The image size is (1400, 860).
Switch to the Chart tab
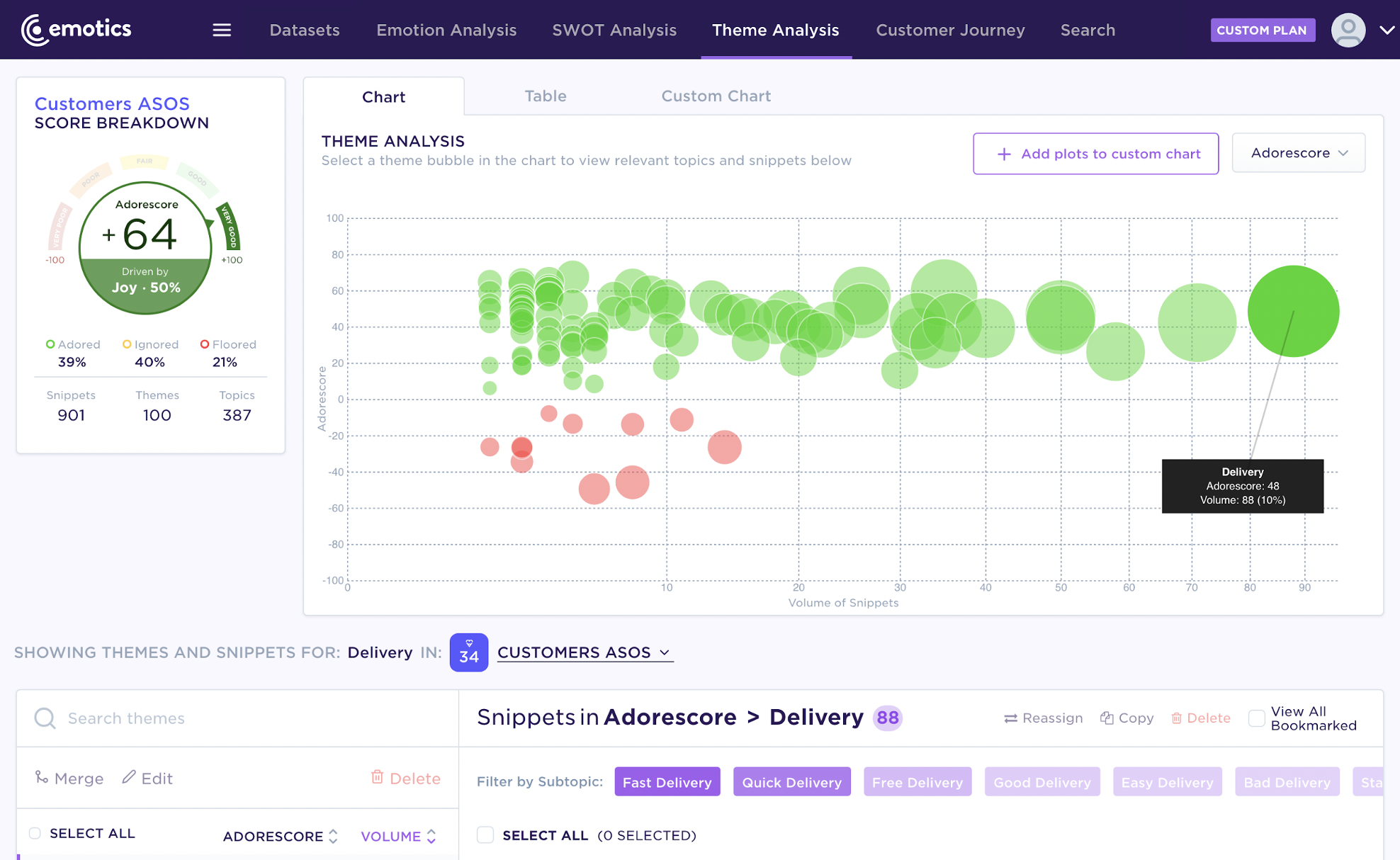(383, 96)
